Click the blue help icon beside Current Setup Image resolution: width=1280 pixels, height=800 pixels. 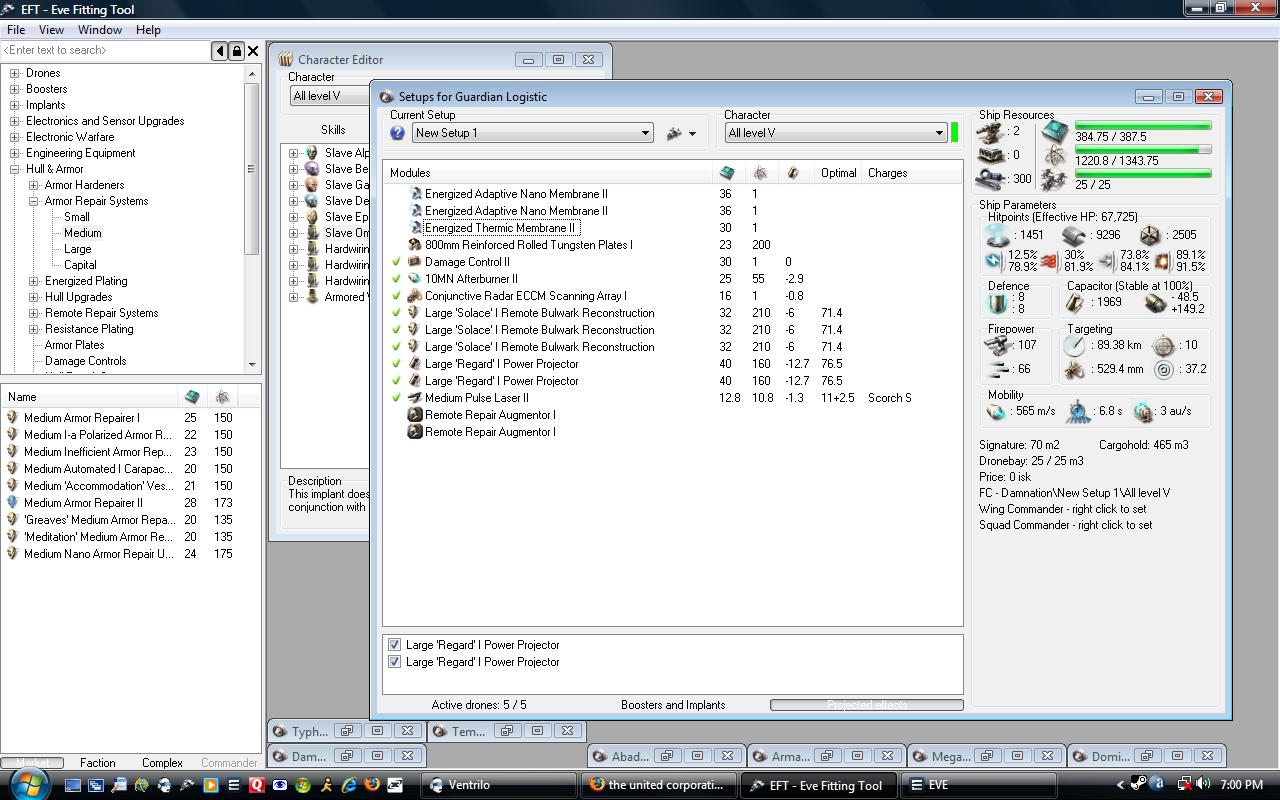pyautogui.click(x=397, y=133)
